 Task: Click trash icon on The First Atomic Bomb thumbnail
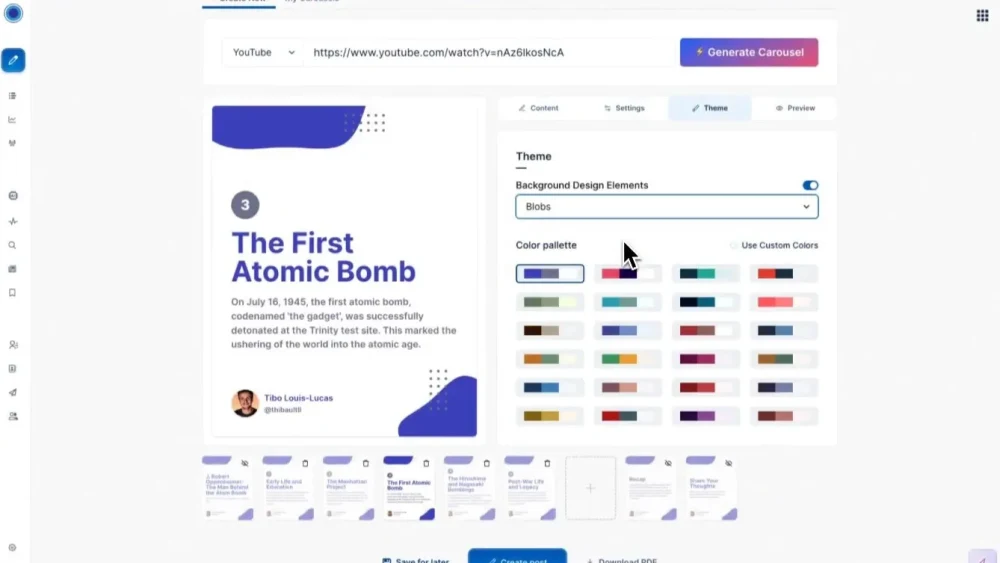(426, 464)
